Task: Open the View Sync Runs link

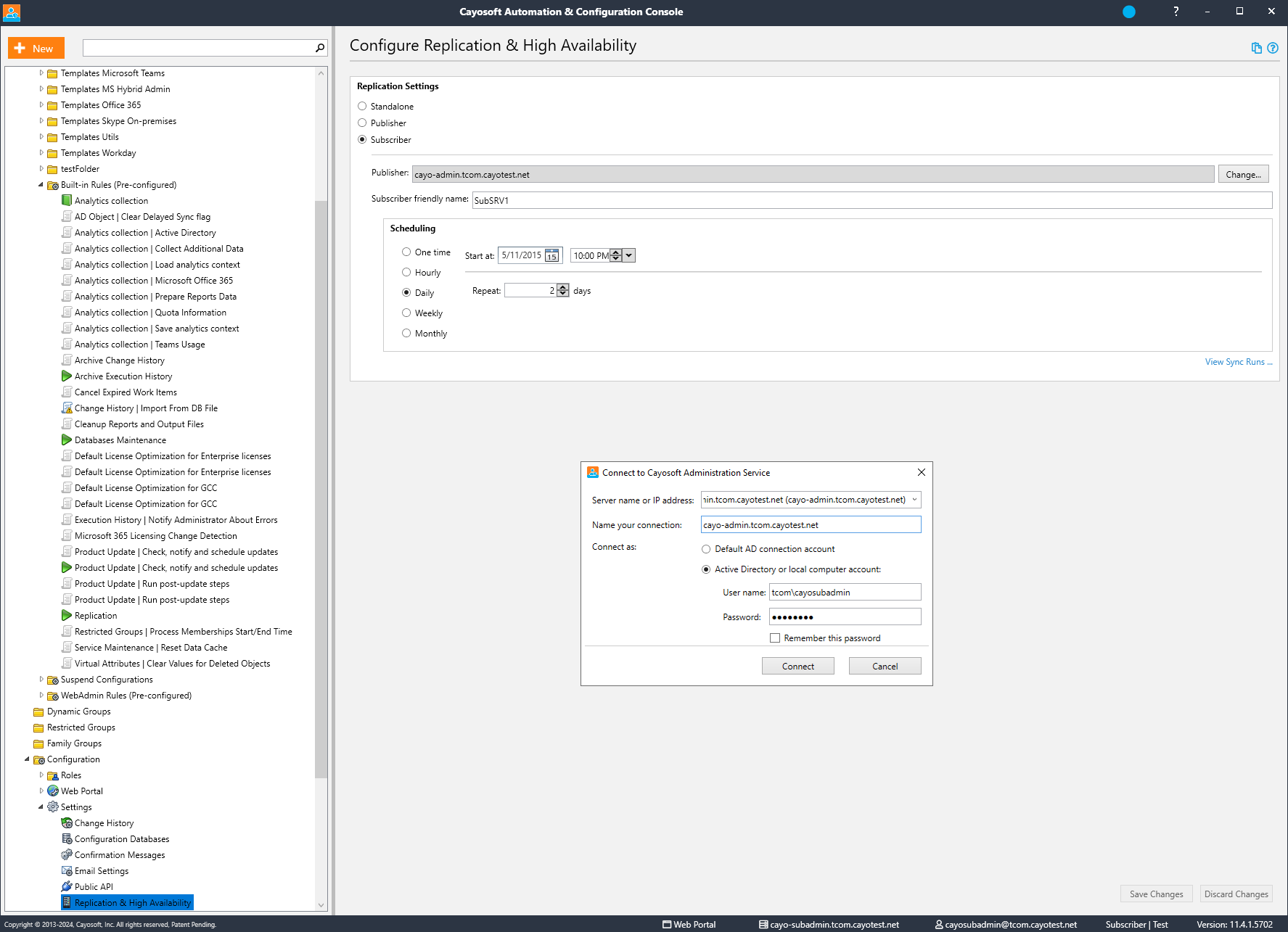Action: coord(1239,362)
